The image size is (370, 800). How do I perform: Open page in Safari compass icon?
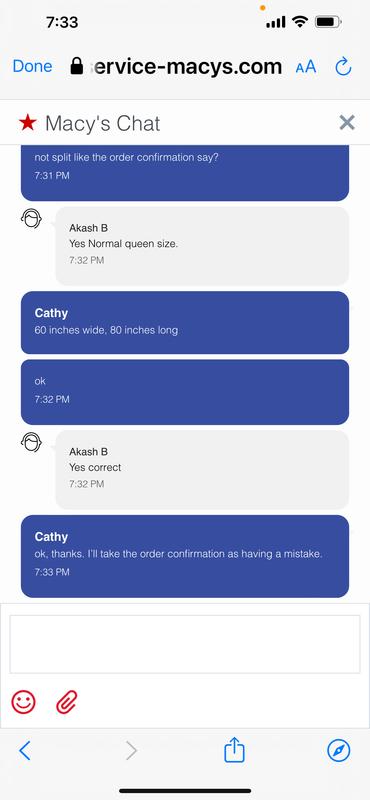tap(339, 751)
